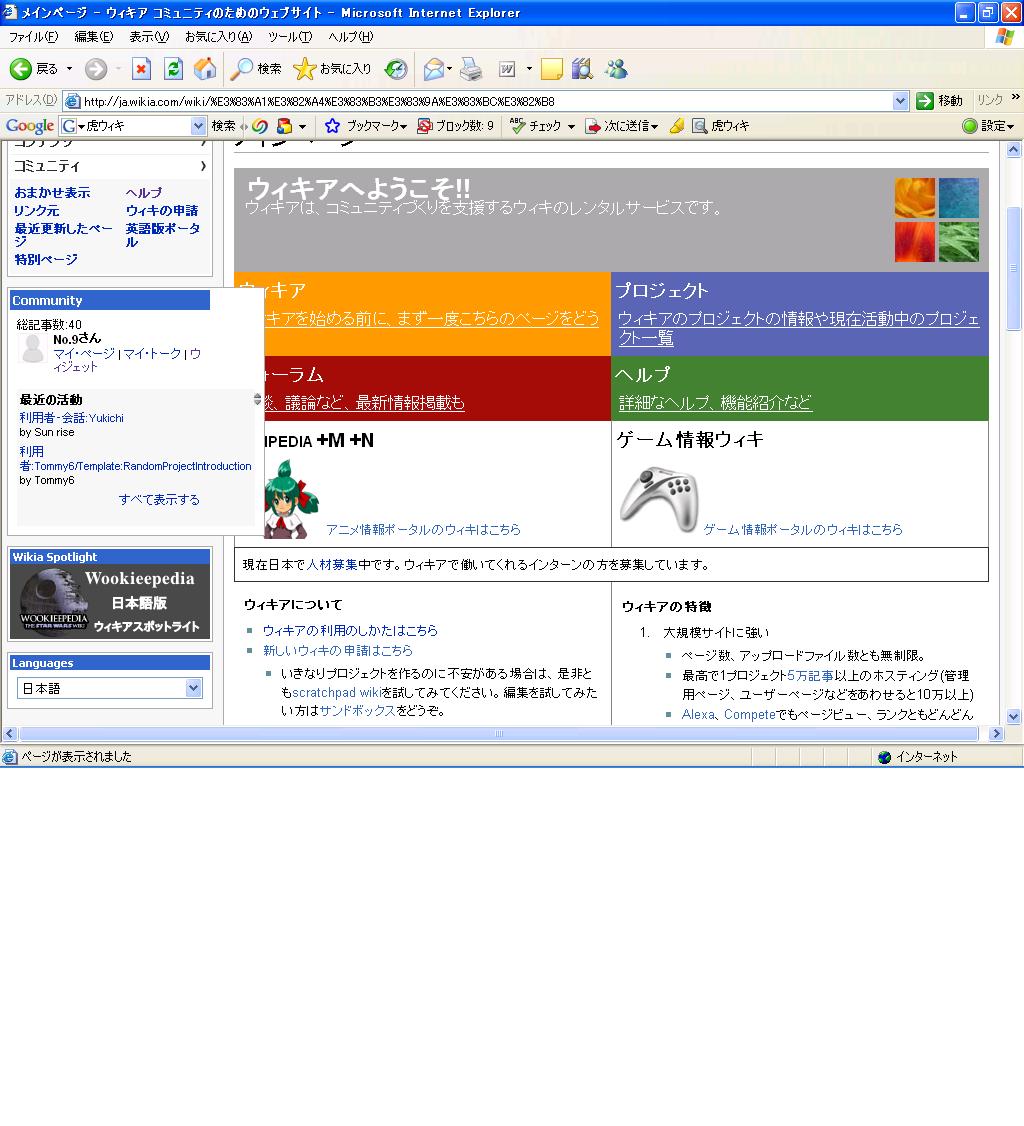Stop page loading with red X icon
This screenshot has height=1126, width=1024.
pyautogui.click(x=141, y=69)
